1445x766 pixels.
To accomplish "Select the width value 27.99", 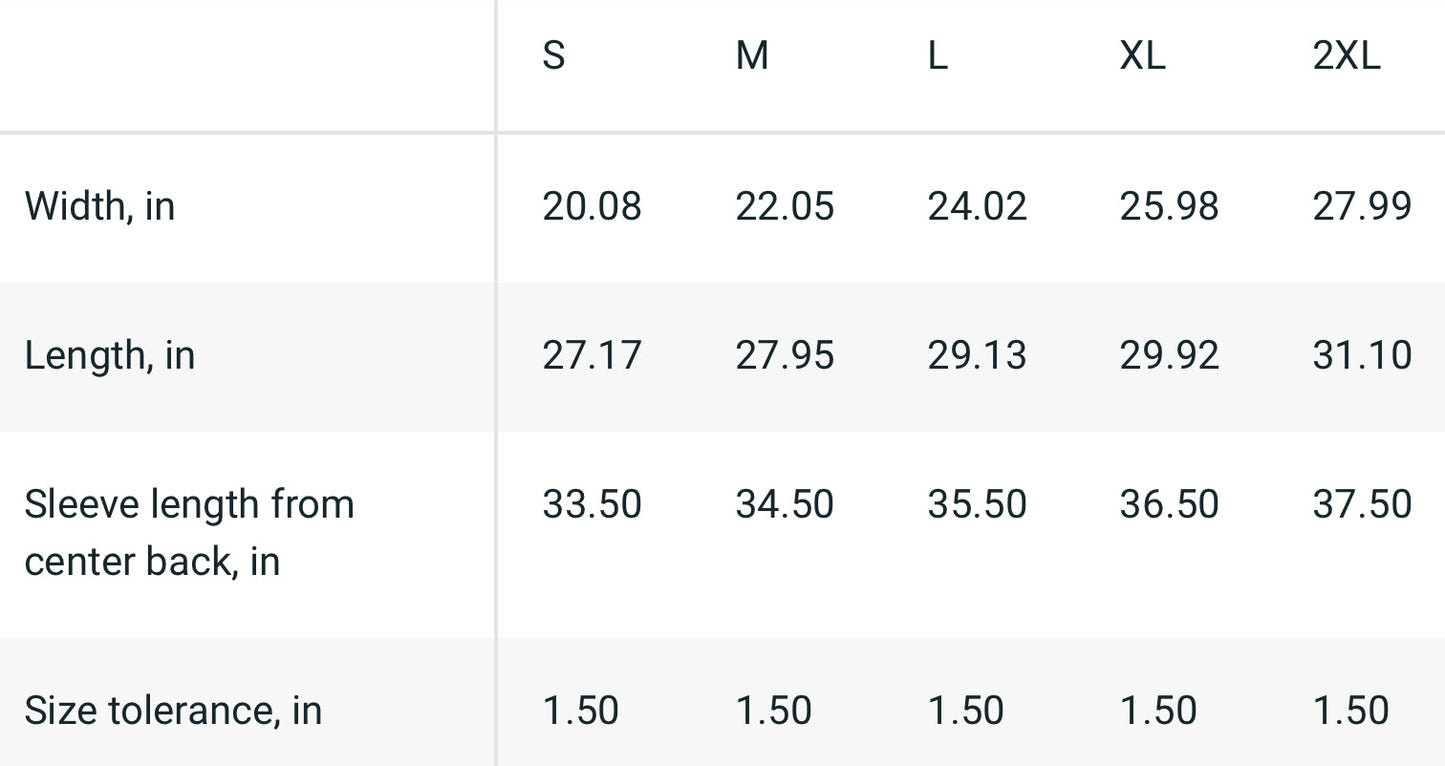I will [x=1362, y=206].
